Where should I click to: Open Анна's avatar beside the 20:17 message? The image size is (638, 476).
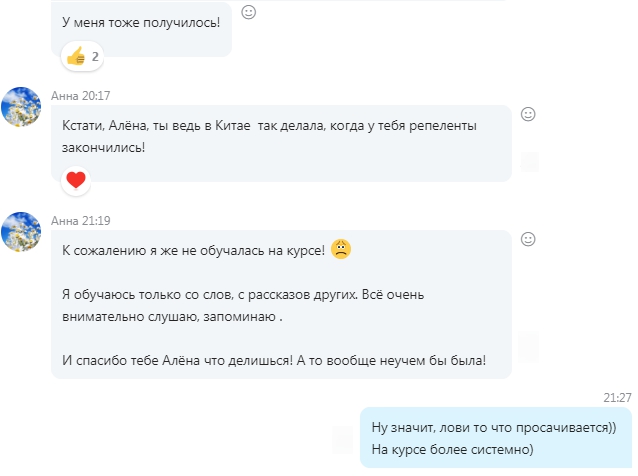point(21,107)
